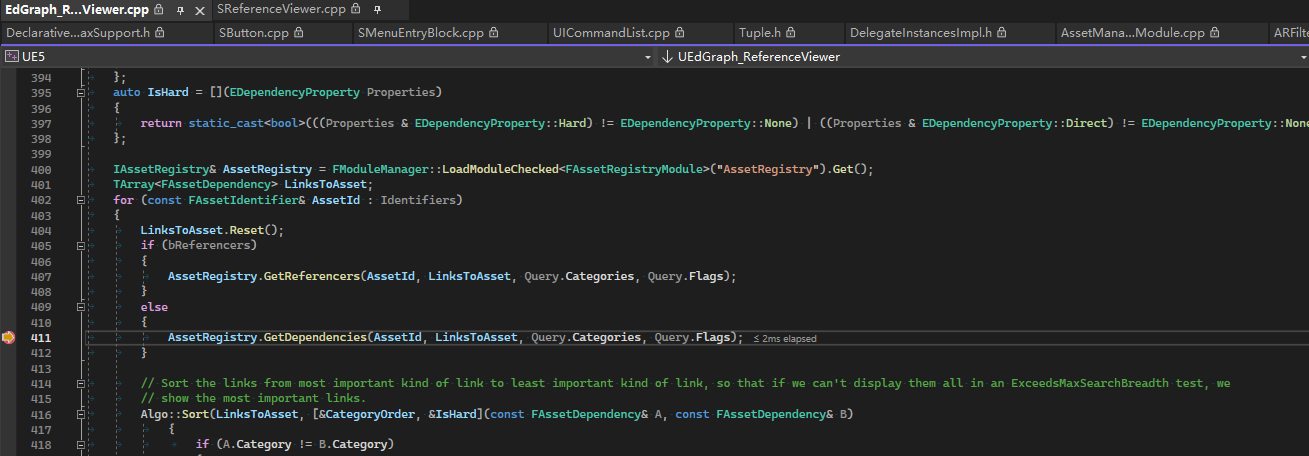This screenshot has height=456, width=1309.
Task: Collapse the if (A.Category != B.Category) block
Action: point(80,445)
